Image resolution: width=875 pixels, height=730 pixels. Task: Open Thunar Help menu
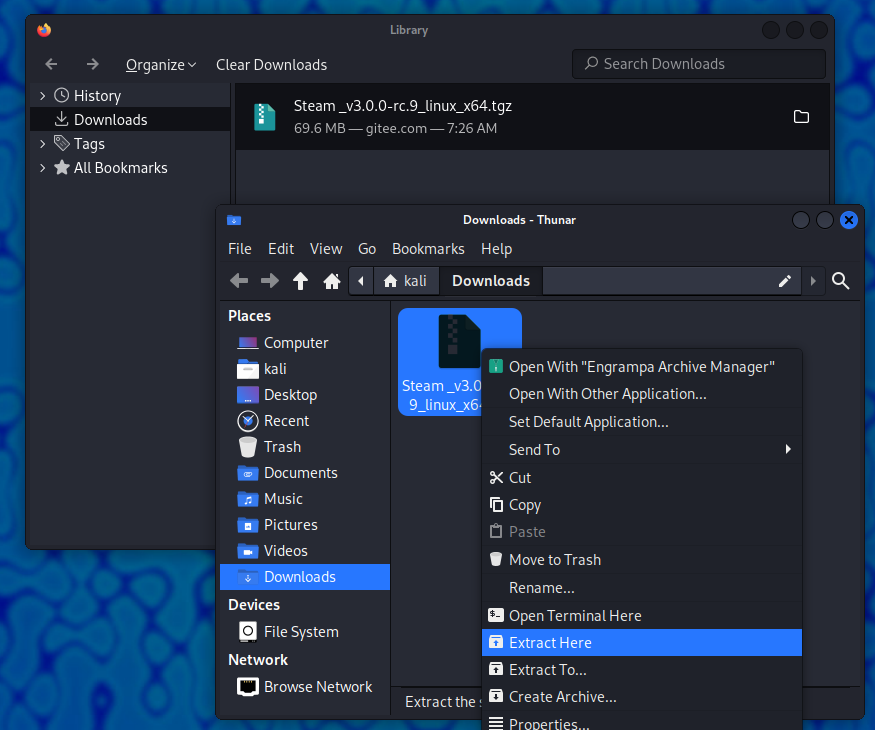point(497,249)
